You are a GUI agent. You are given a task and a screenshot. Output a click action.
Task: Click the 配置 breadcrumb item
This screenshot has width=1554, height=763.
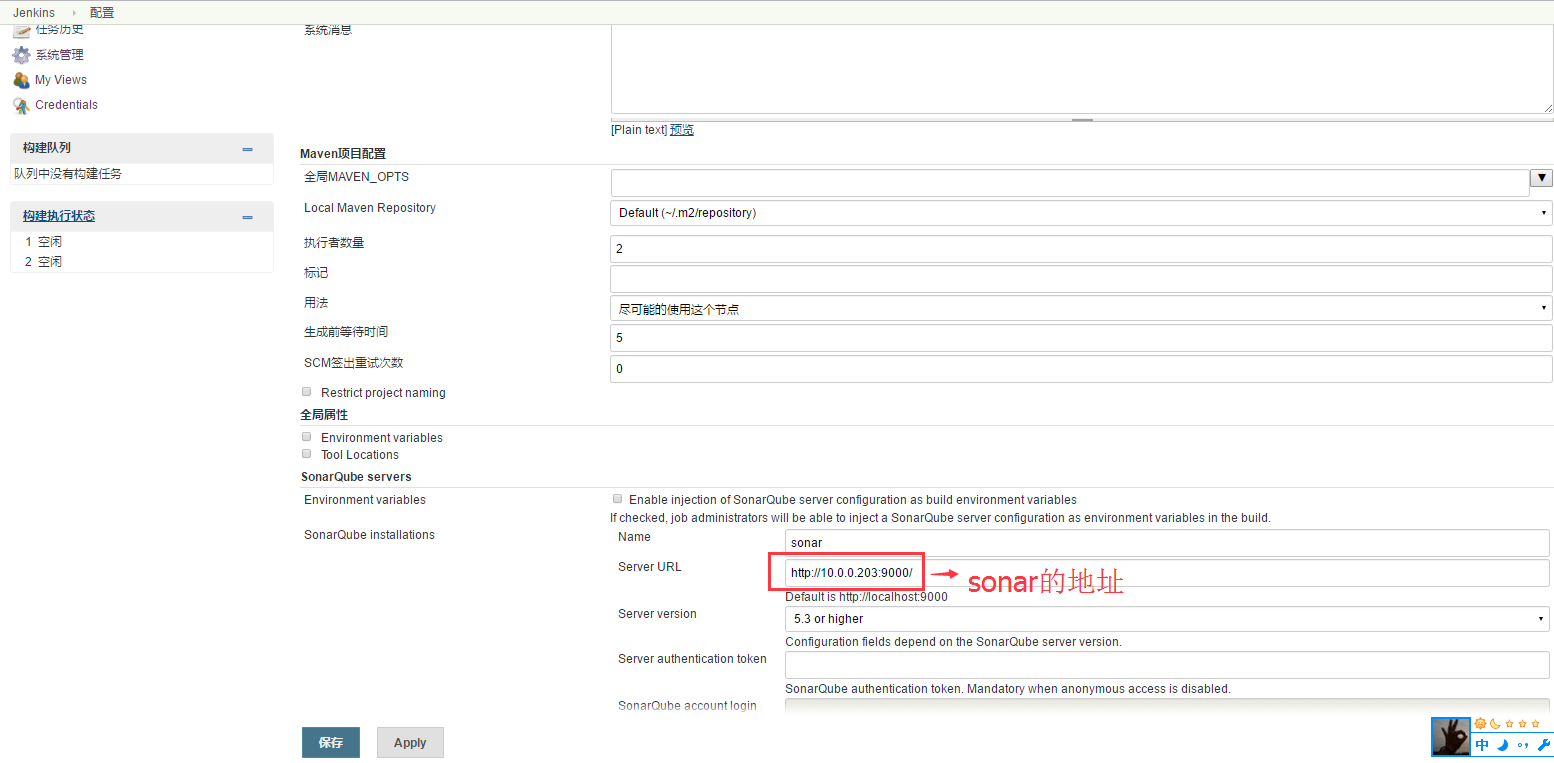(102, 13)
